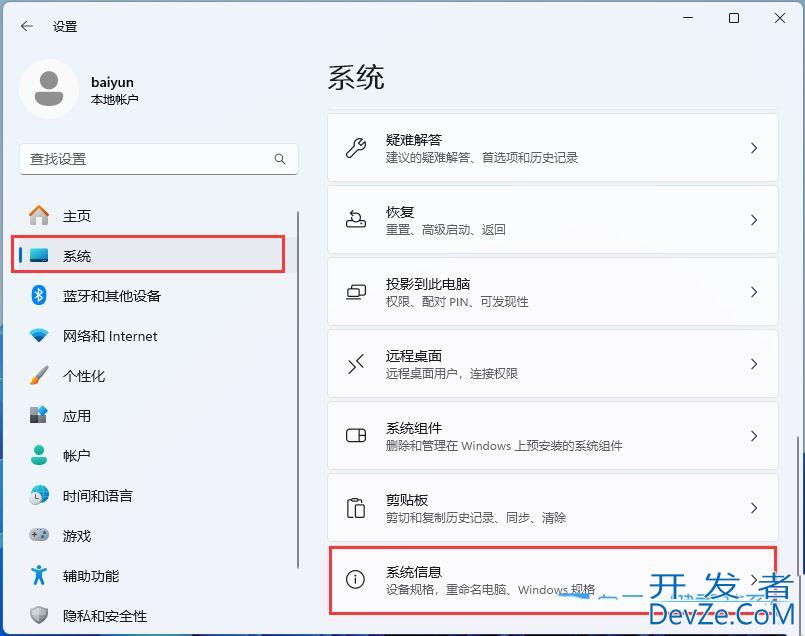
Task: Expand 远程桌面 with its chevron
Action: pyautogui.click(x=754, y=364)
